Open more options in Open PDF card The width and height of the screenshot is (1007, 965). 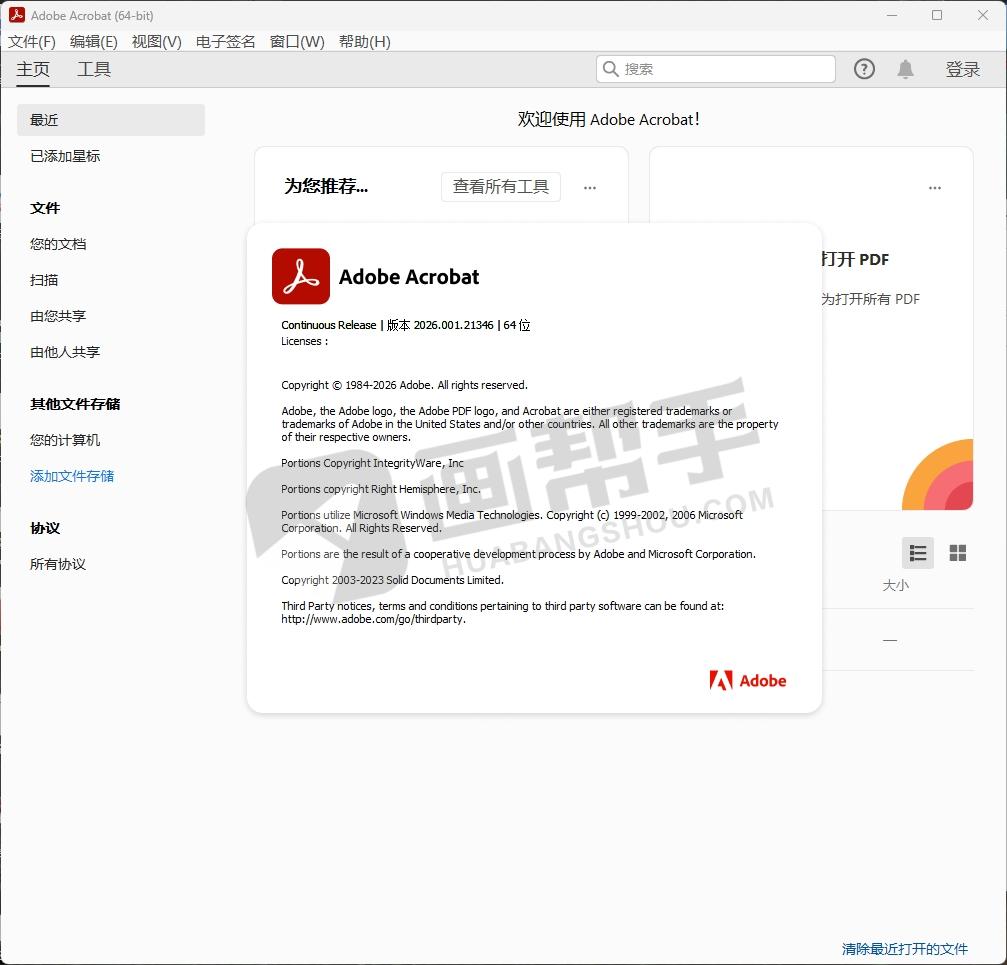934,187
